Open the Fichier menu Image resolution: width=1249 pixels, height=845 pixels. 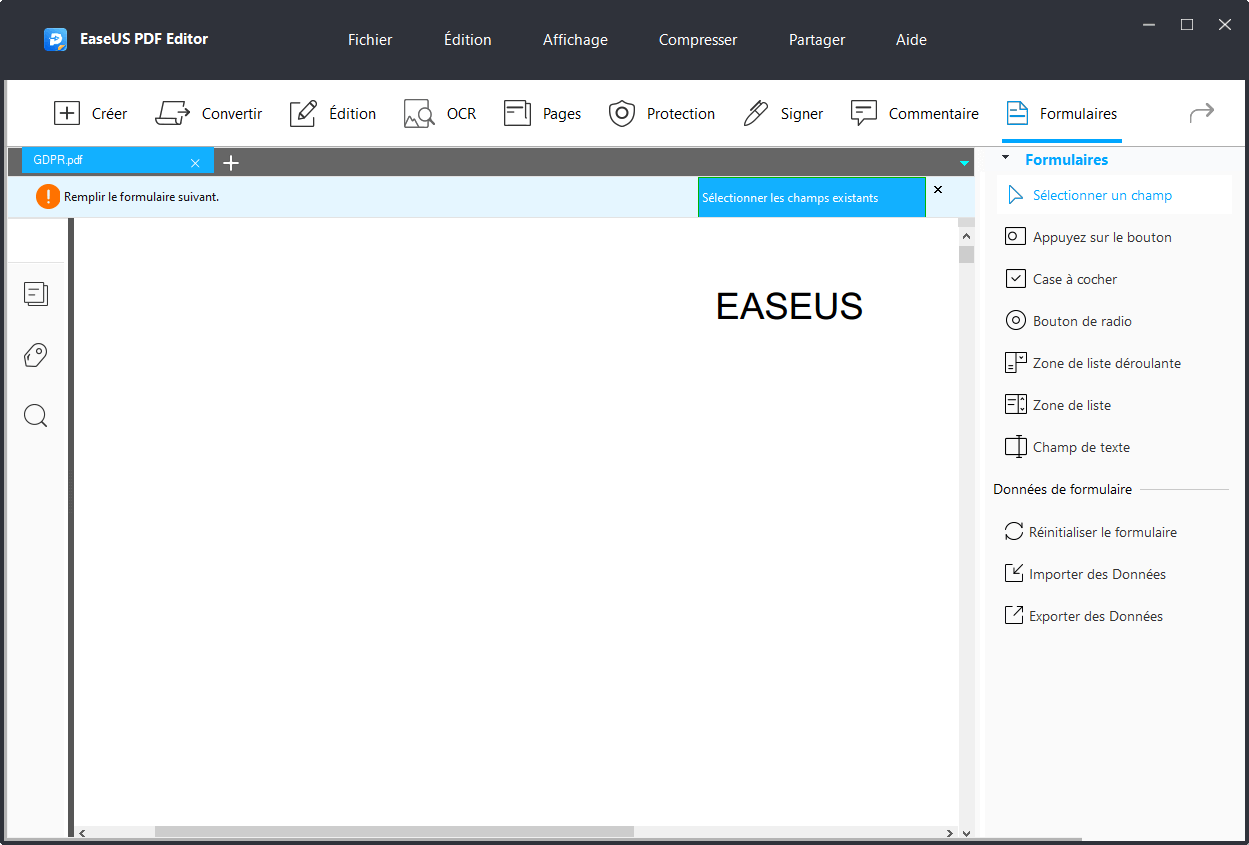370,40
